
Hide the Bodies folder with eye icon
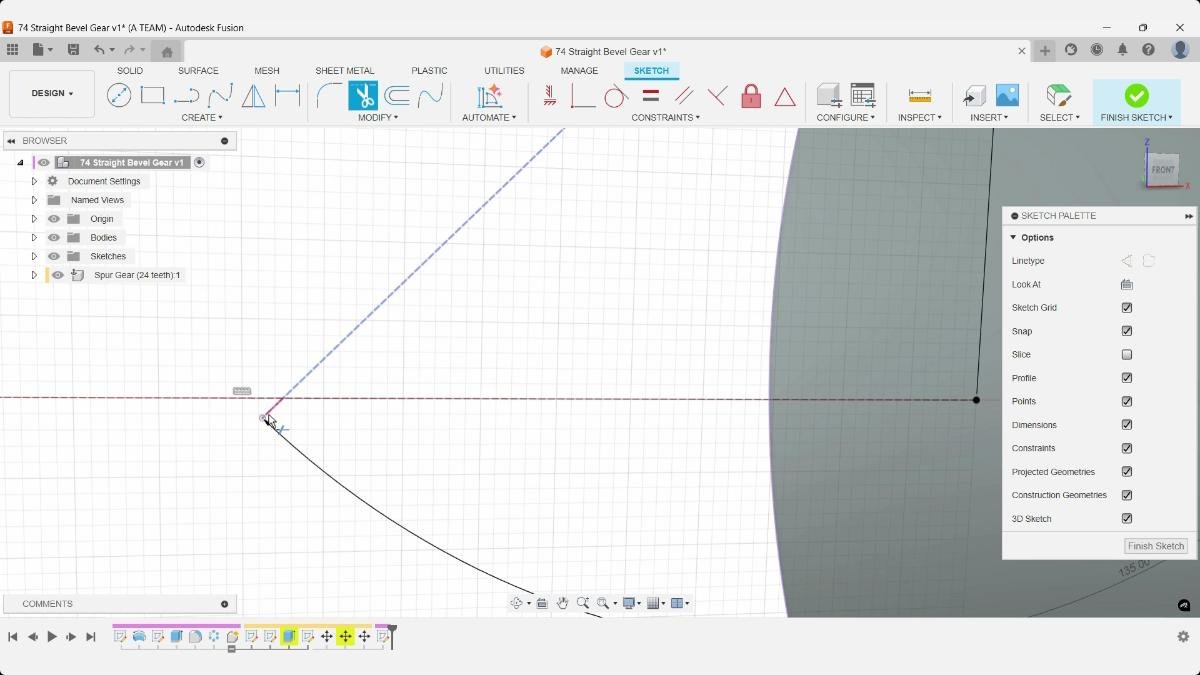click(54, 238)
